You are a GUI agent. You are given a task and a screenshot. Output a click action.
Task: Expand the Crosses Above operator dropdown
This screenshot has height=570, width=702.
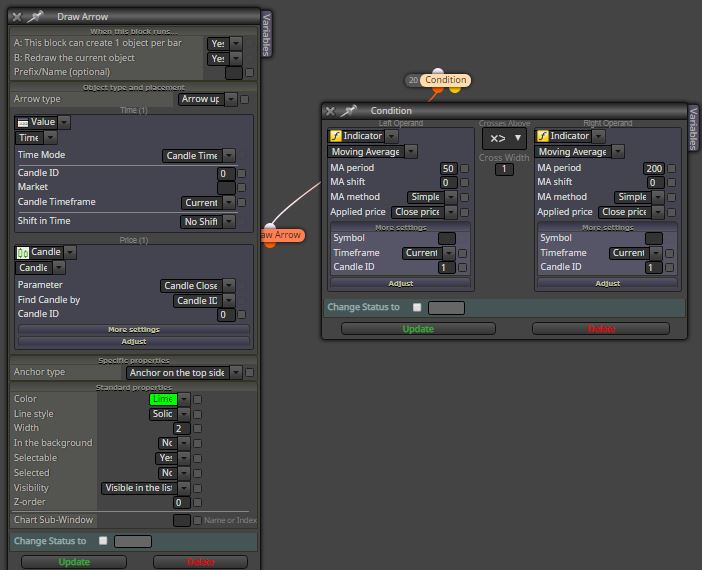(505, 138)
